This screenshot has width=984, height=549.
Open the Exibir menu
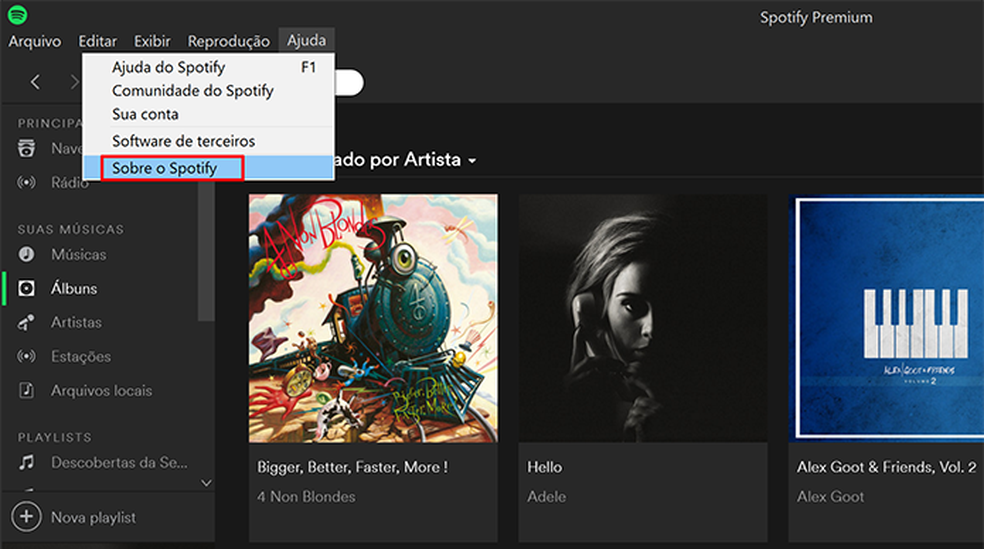152,41
